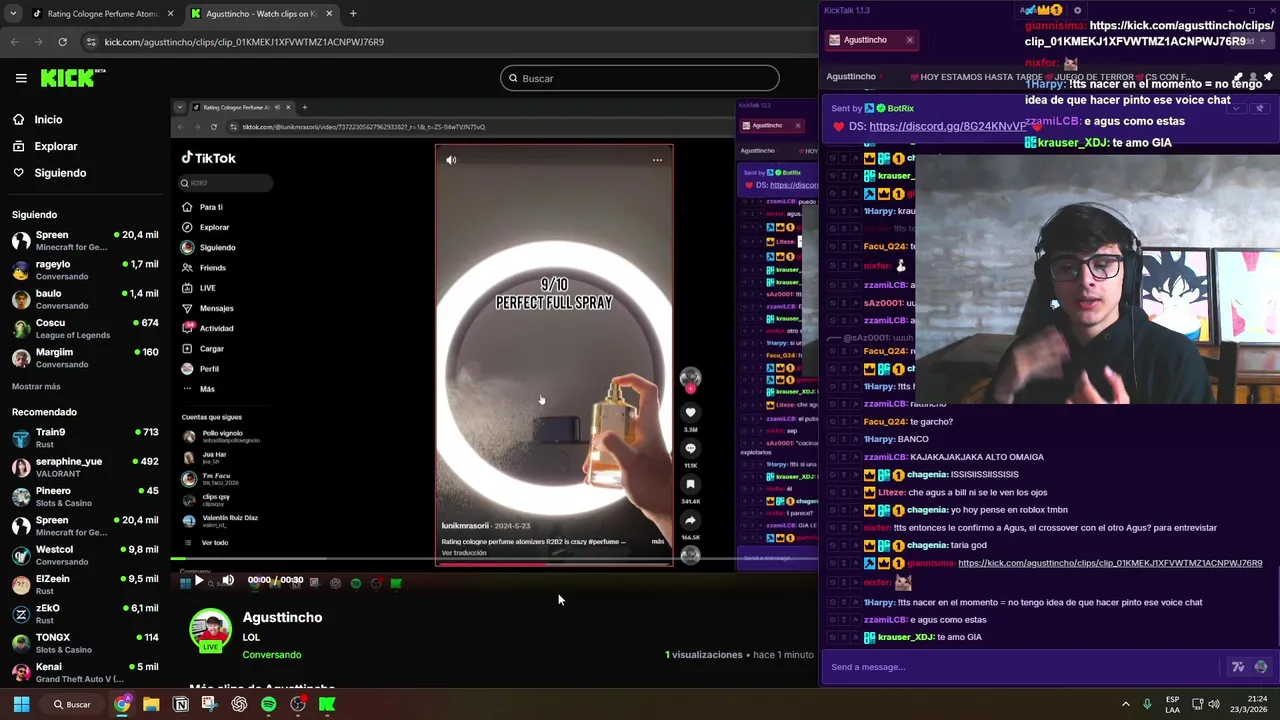1280x720 pixels.
Task: Click the Agusttincho LIVE avatar
Action: coord(211,630)
